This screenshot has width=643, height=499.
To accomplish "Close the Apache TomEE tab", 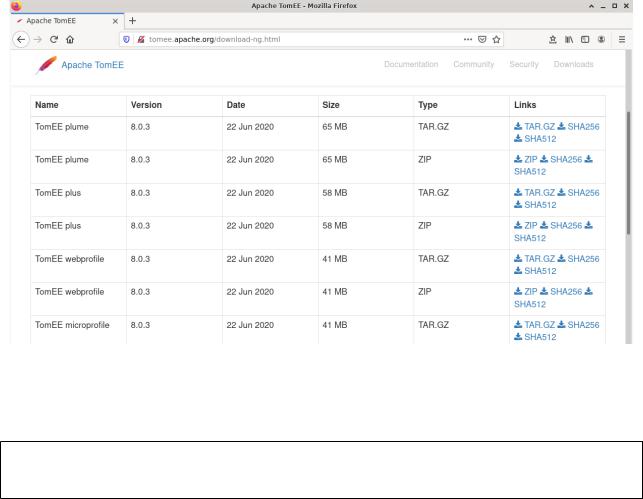I will [115, 21].
